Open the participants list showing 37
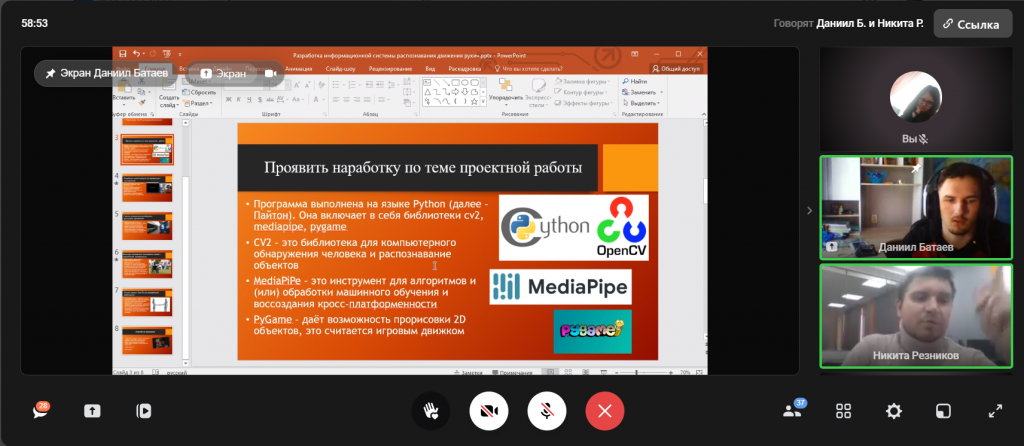This screenshot has width=1024, height=446. click(x=793, y=411)
